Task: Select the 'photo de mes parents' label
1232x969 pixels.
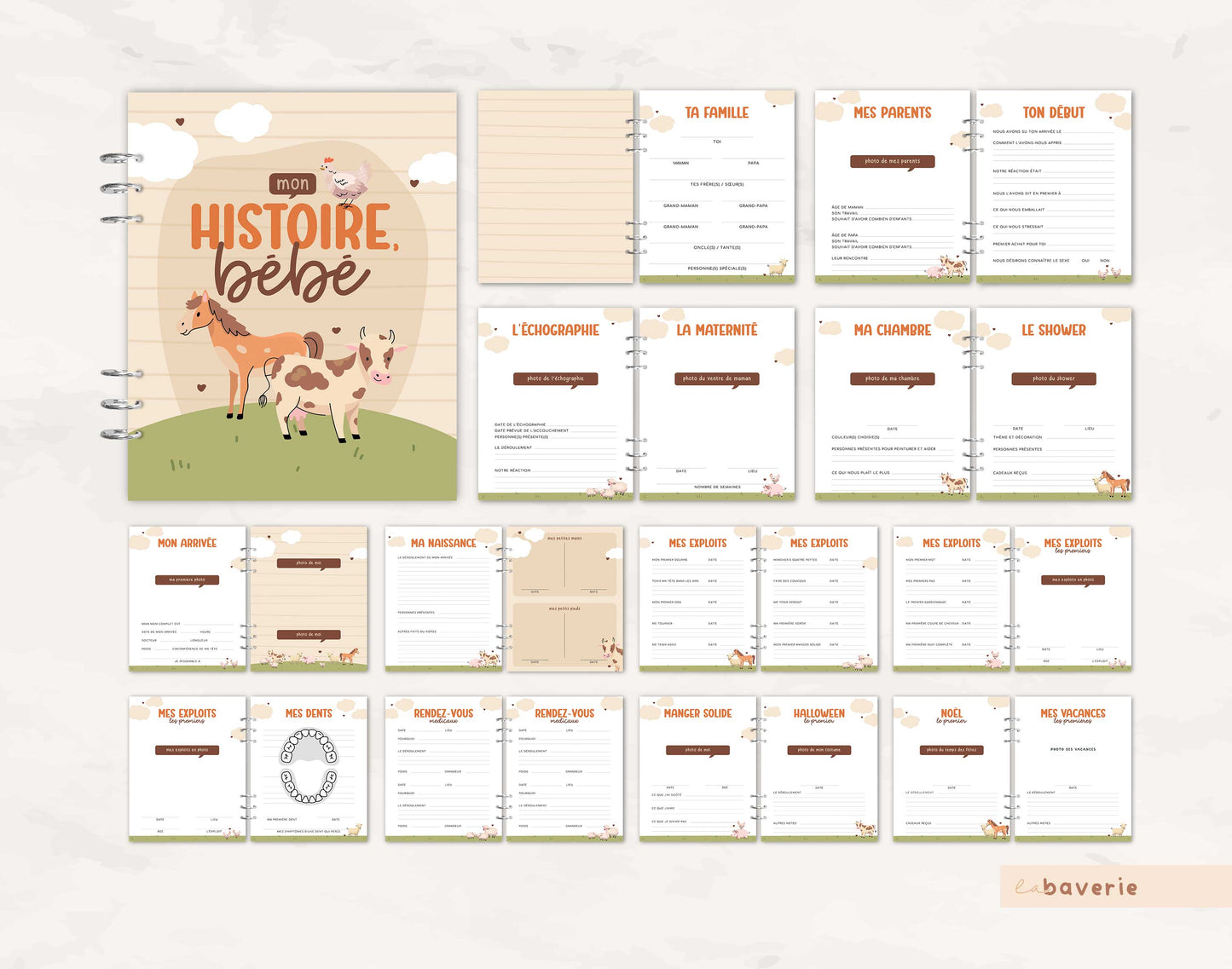Action: point(892,161)
